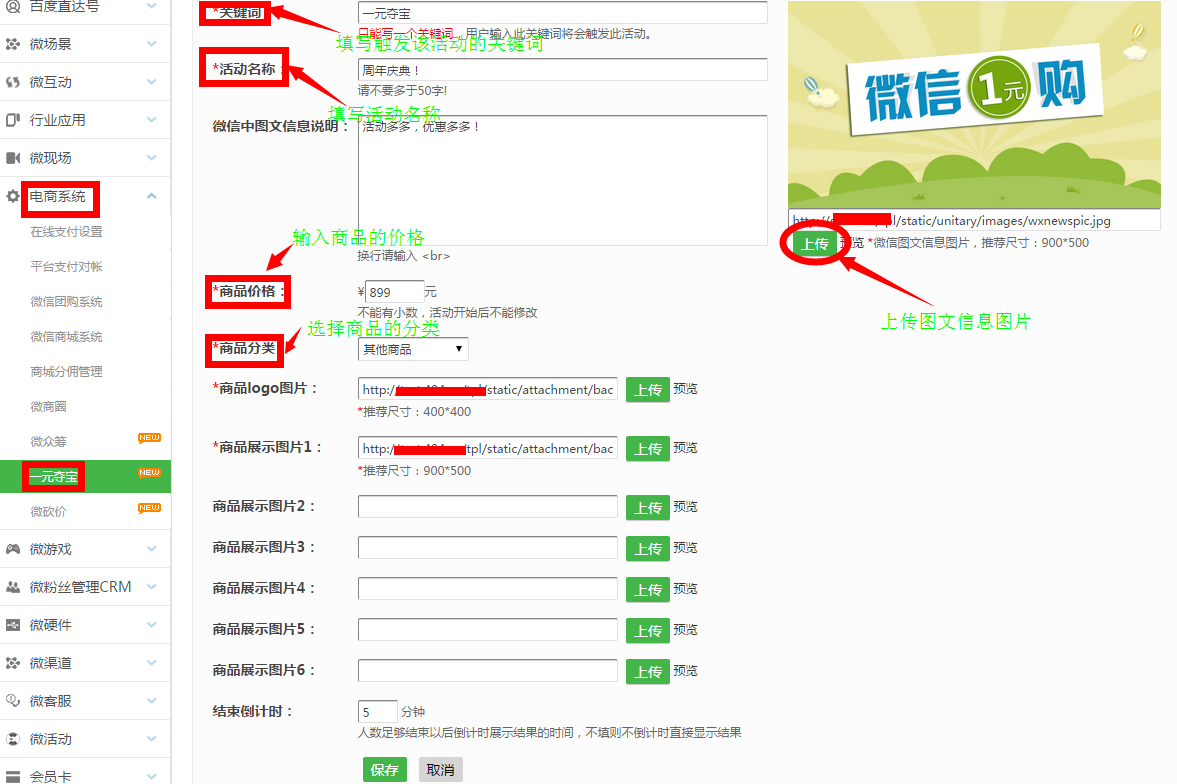Expand the 微活动 menu chevron

[x=152, y=738]
